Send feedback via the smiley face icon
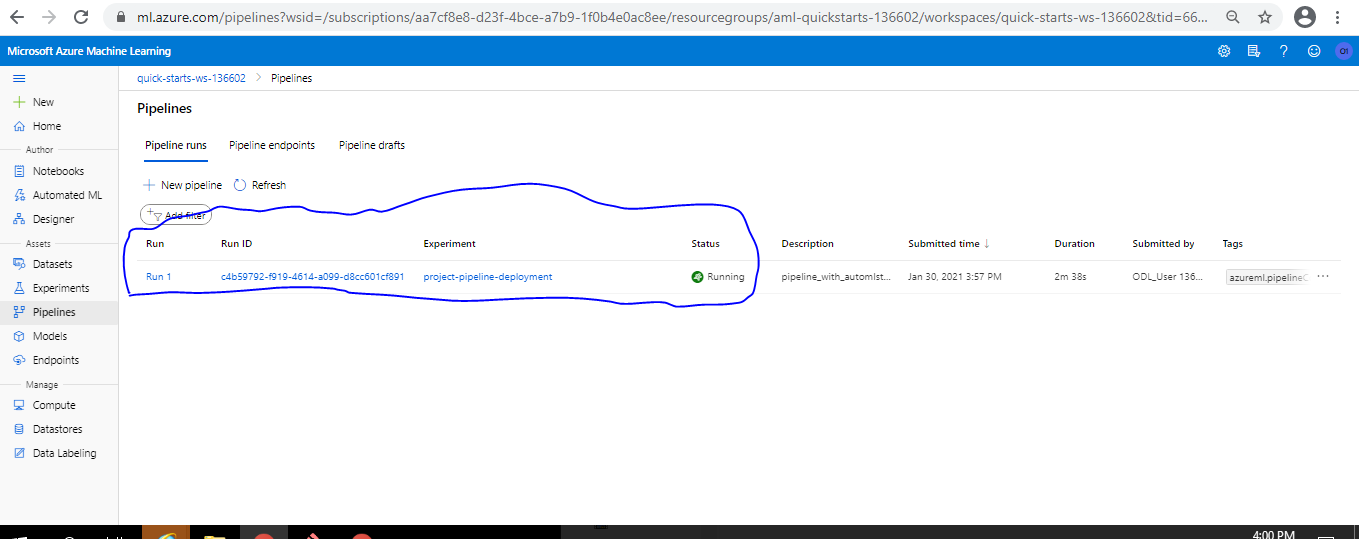This screenshot has width=1359, height=539. click(x=1314, y=51)
